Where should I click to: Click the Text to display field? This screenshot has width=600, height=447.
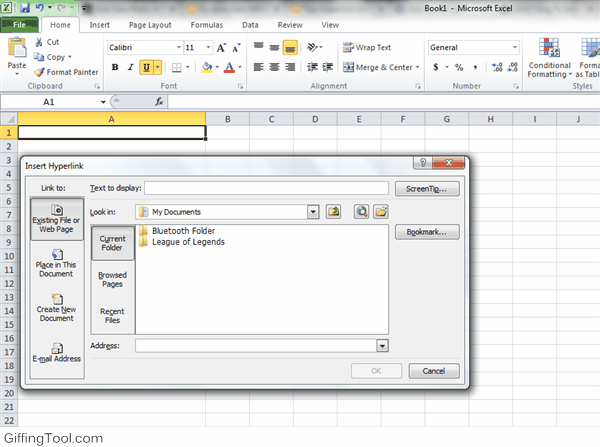click(x=266, y=188)
